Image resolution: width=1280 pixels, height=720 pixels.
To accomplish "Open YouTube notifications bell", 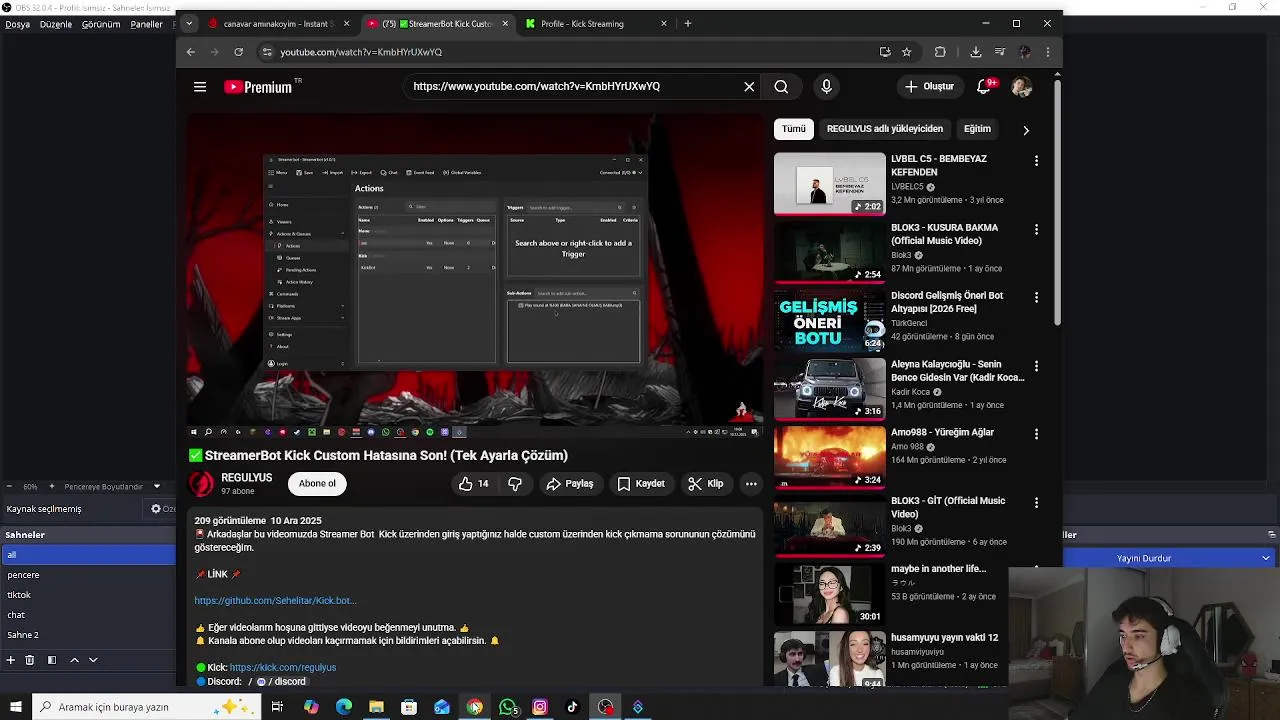I will 984,87.
